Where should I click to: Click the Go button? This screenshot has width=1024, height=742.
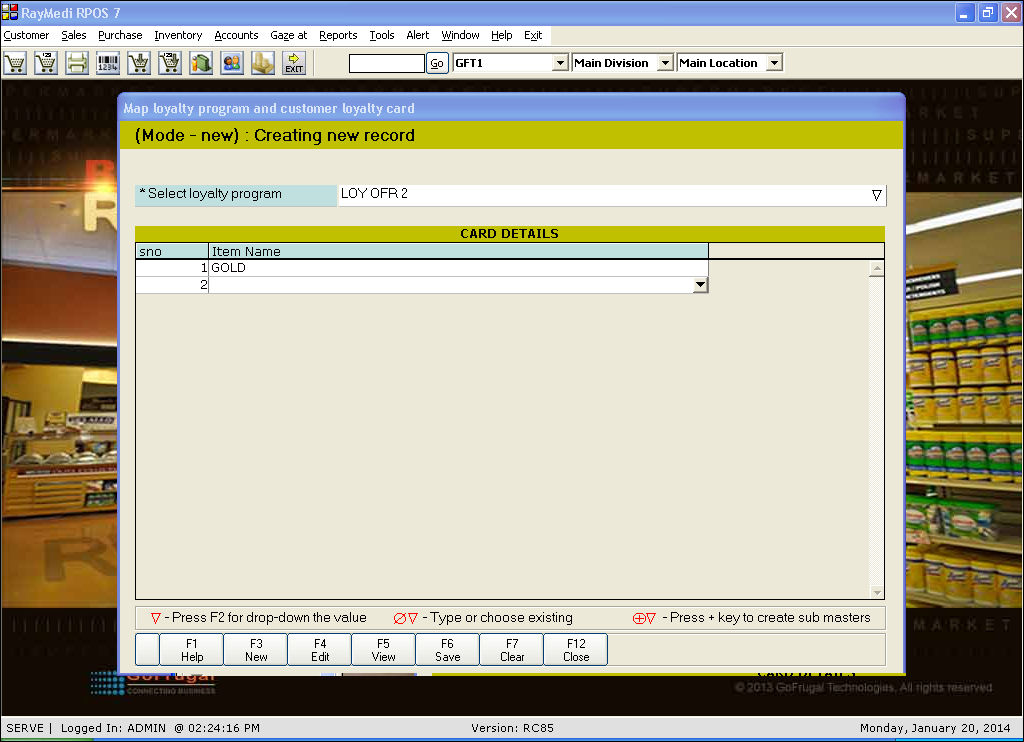click(437, 63)
